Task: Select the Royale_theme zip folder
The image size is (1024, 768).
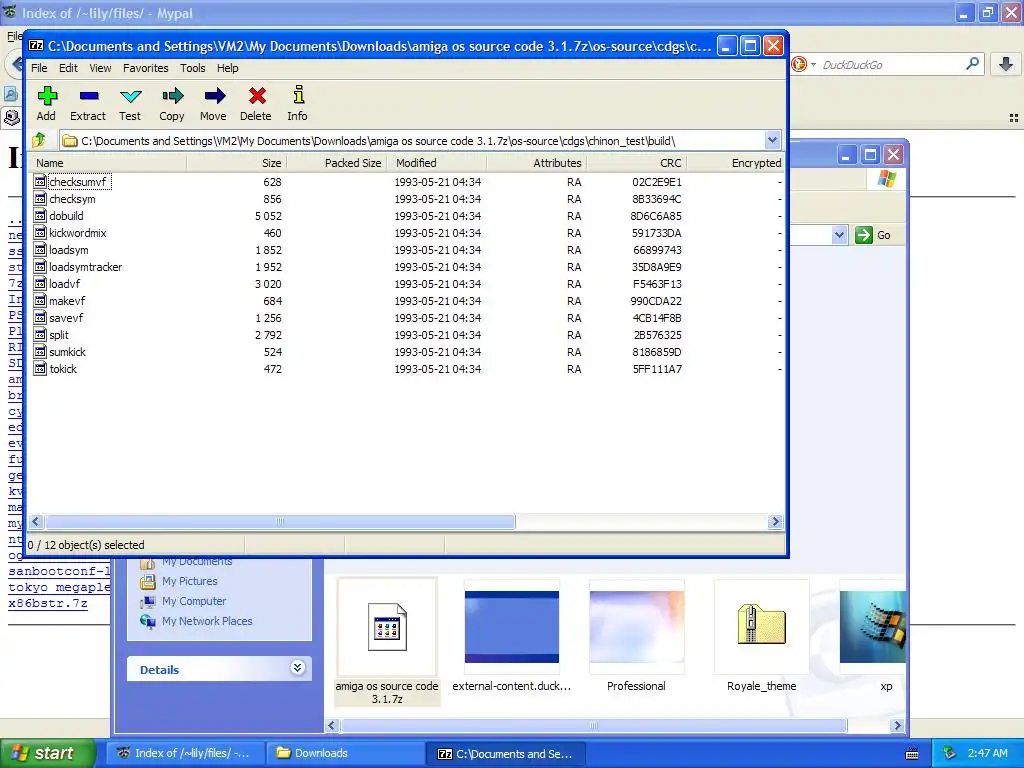Action: [x=761, y=626]
